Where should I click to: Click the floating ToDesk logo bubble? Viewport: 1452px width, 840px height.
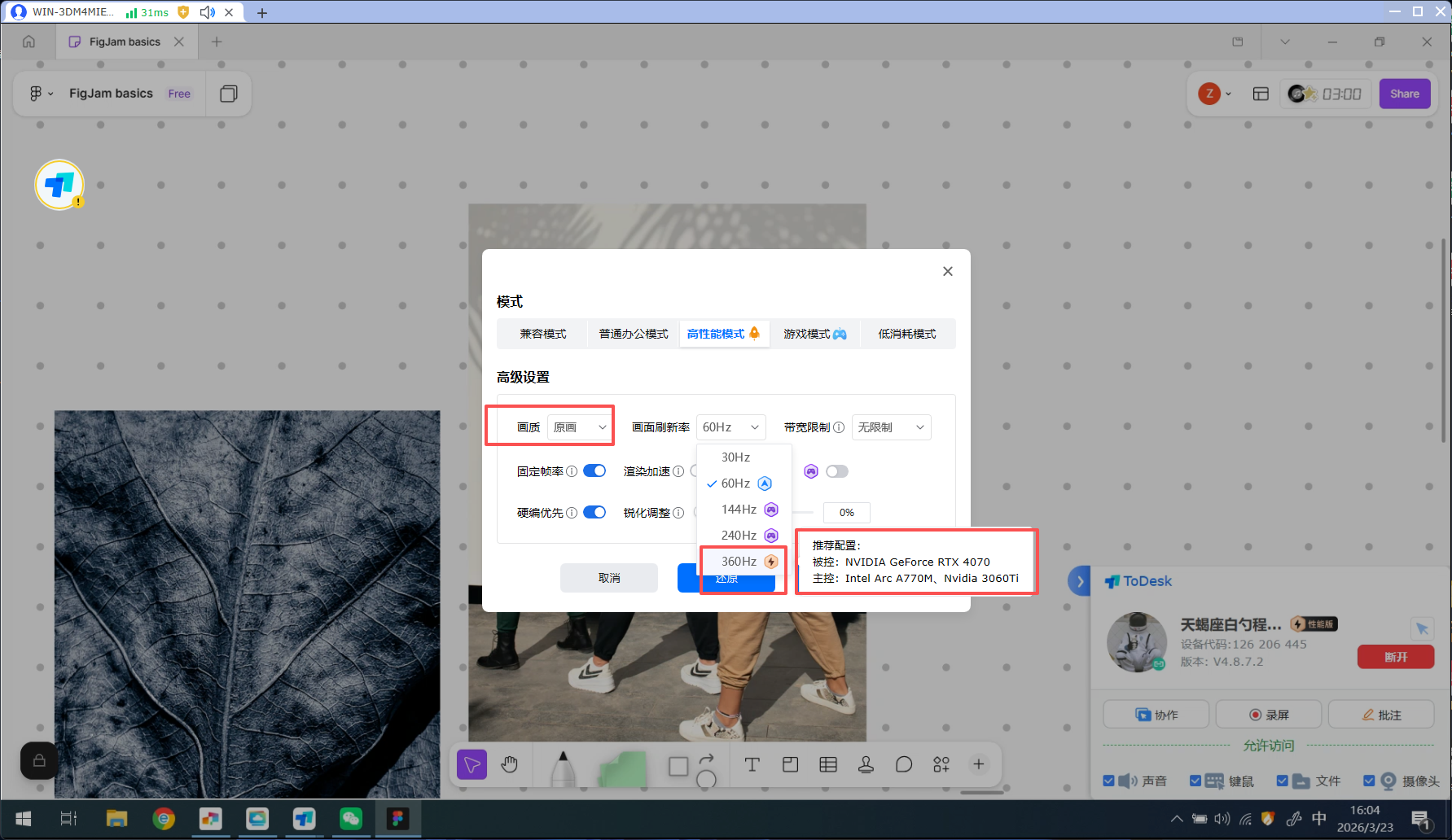[59, 185]
